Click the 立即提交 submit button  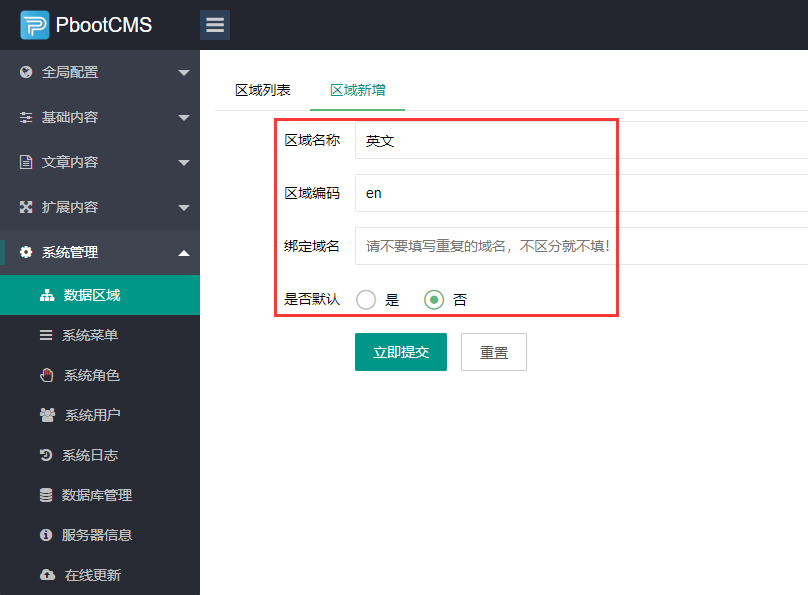[x=400, y=351]
